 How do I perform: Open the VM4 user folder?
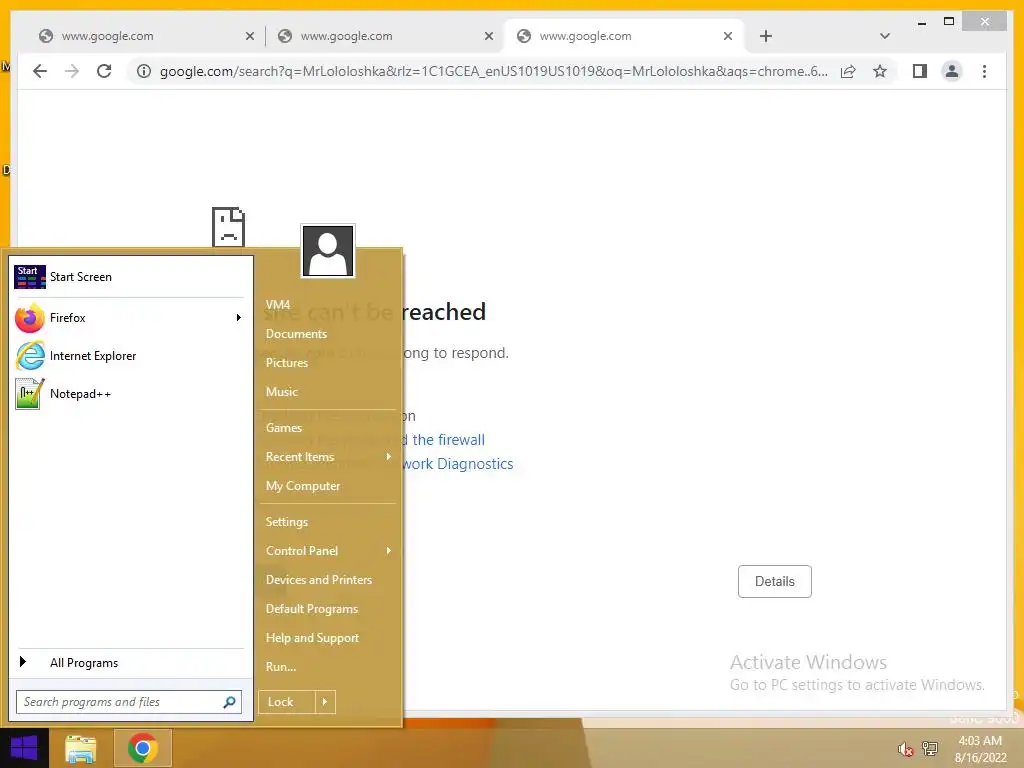click(x=278, y=305)
